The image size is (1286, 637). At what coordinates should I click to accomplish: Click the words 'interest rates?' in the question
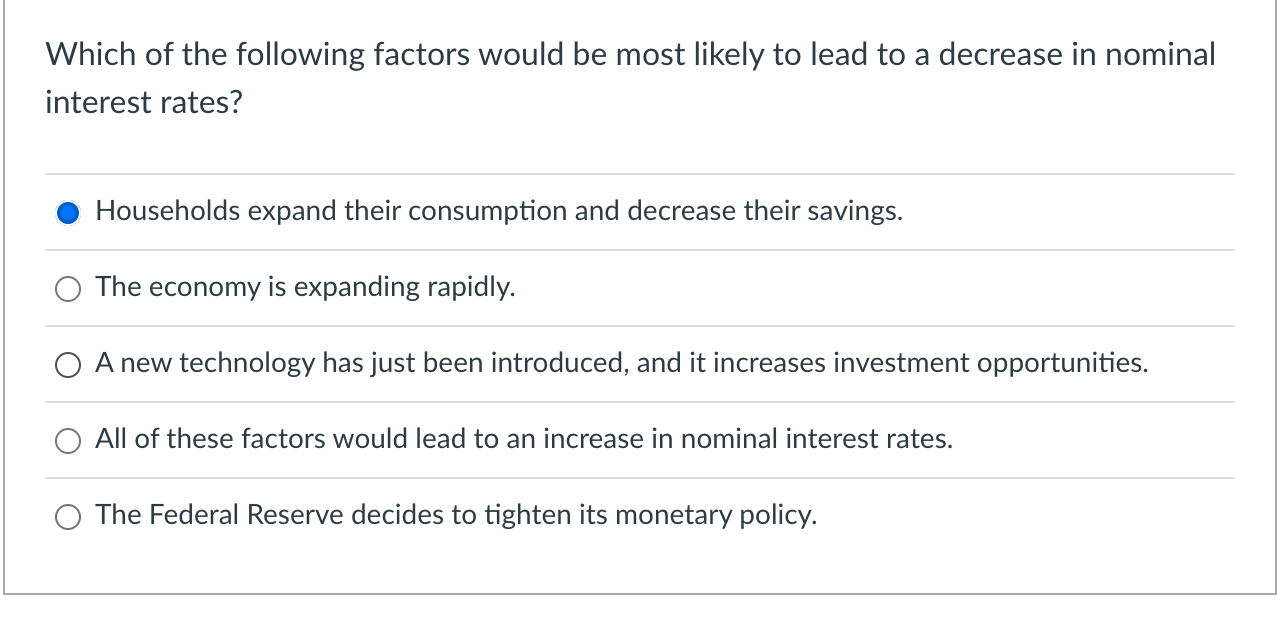point(144,102)
